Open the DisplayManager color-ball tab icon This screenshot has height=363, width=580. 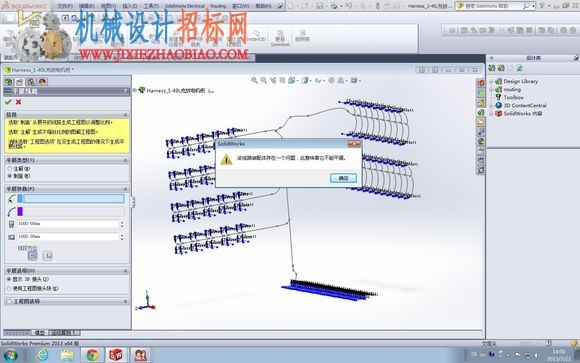[x=42, y=82]
